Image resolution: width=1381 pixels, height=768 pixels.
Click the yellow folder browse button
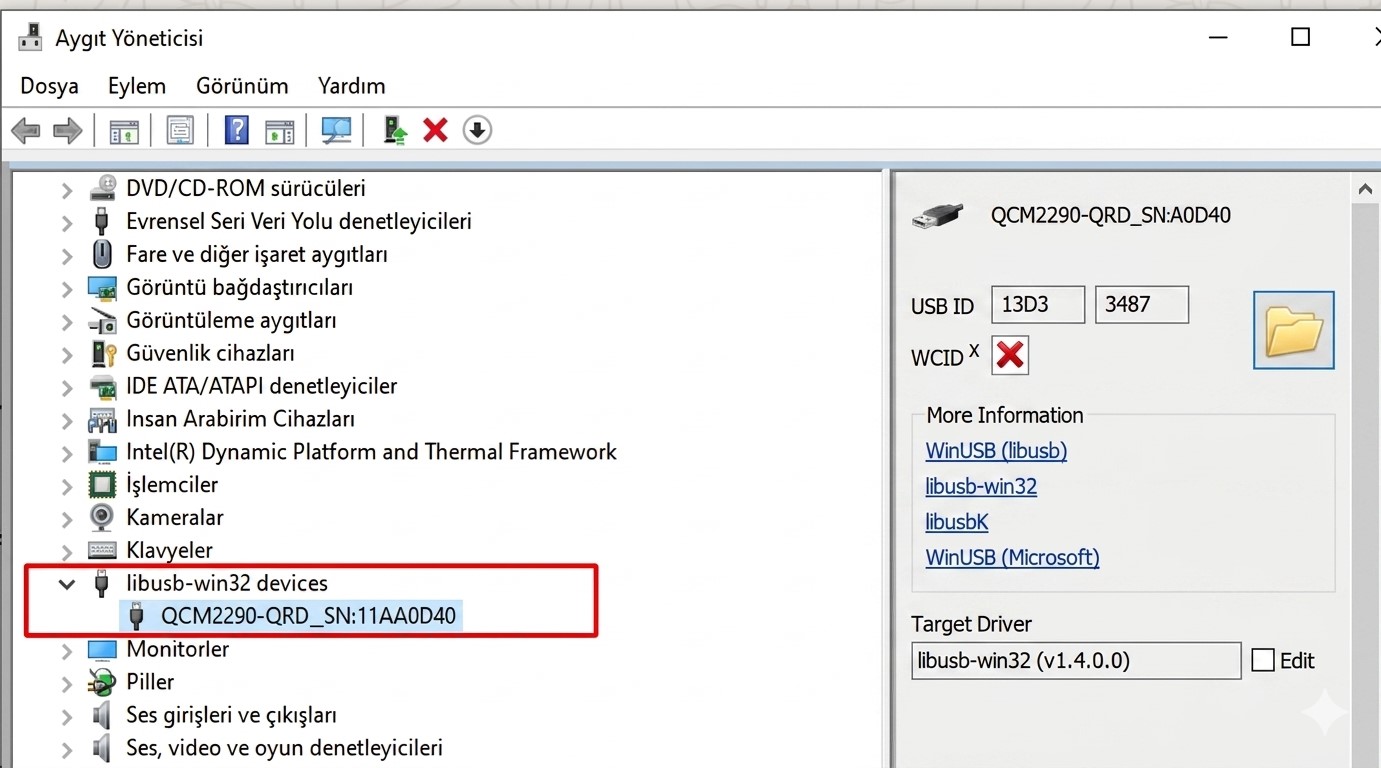(x=1293, y=331)
